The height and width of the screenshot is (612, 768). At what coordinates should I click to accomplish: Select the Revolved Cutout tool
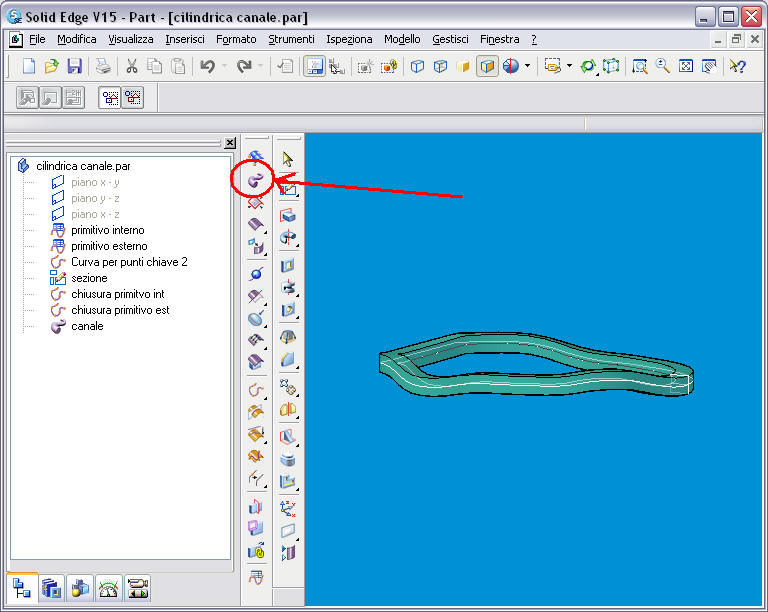click(288, 287)
